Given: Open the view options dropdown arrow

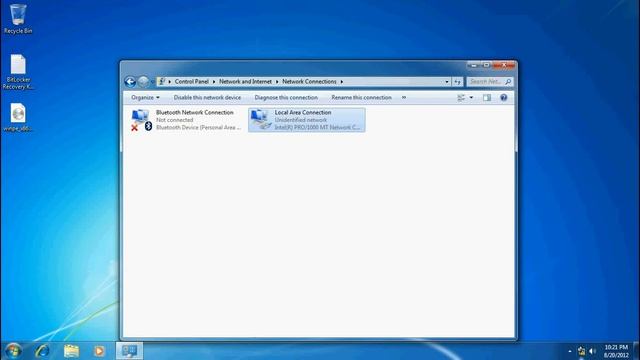Looking at the screenshot, I should point(471,98).
